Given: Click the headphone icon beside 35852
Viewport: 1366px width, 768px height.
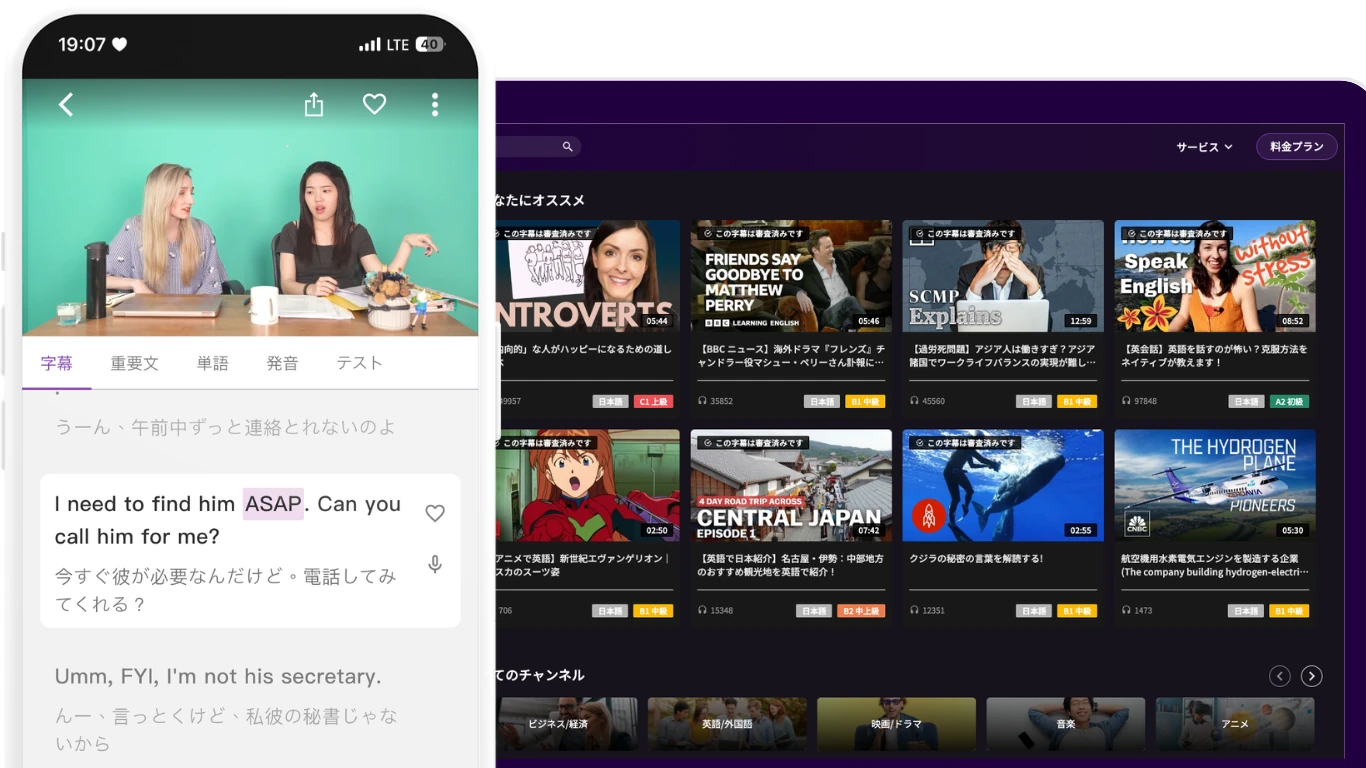Looking at the screenshot, I should point(702,401).
